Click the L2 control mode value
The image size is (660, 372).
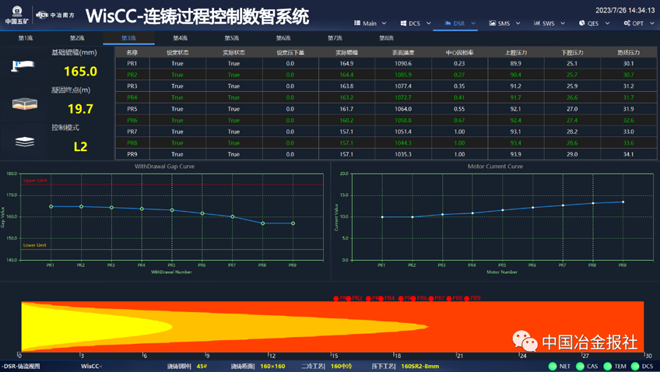coord(80,146)
